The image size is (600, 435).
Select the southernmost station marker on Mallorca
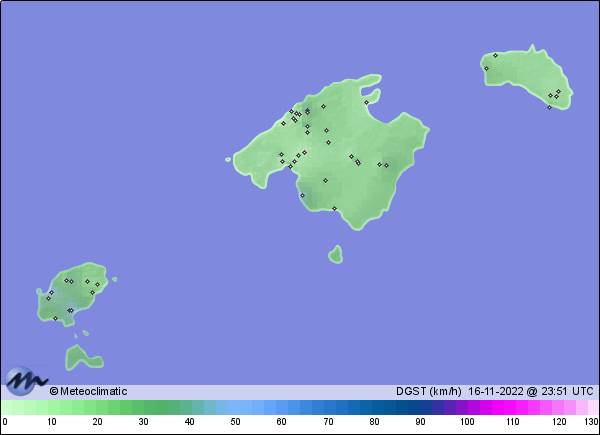(x=334, y=209)
